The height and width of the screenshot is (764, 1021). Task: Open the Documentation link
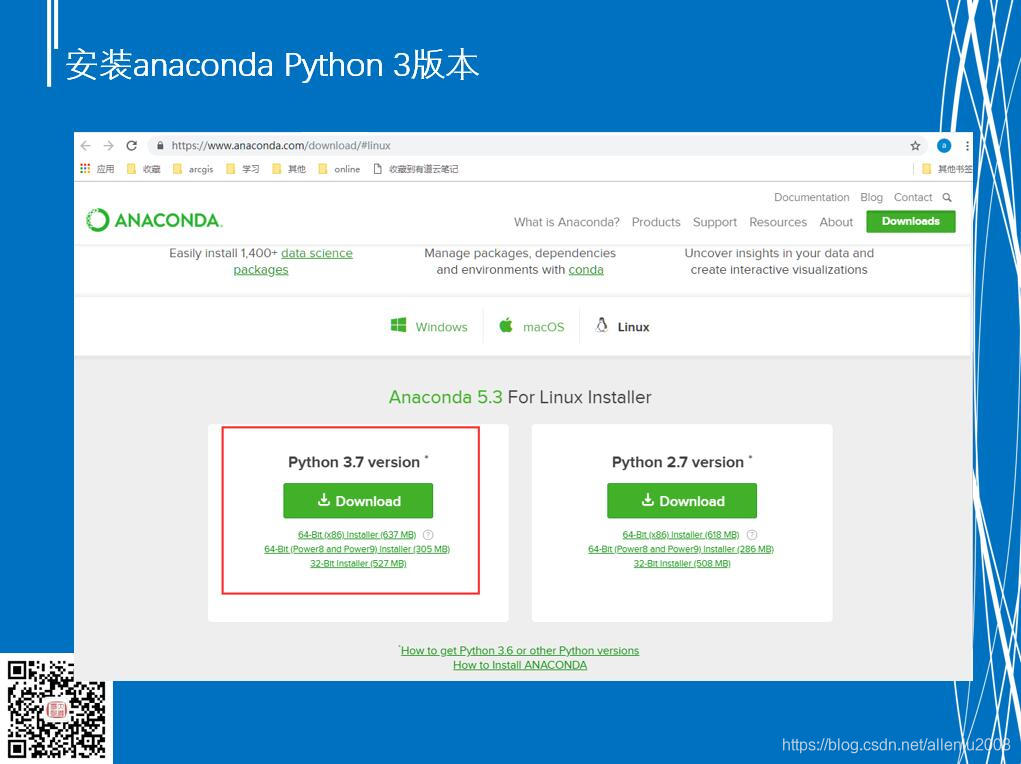tap(811, 197)
